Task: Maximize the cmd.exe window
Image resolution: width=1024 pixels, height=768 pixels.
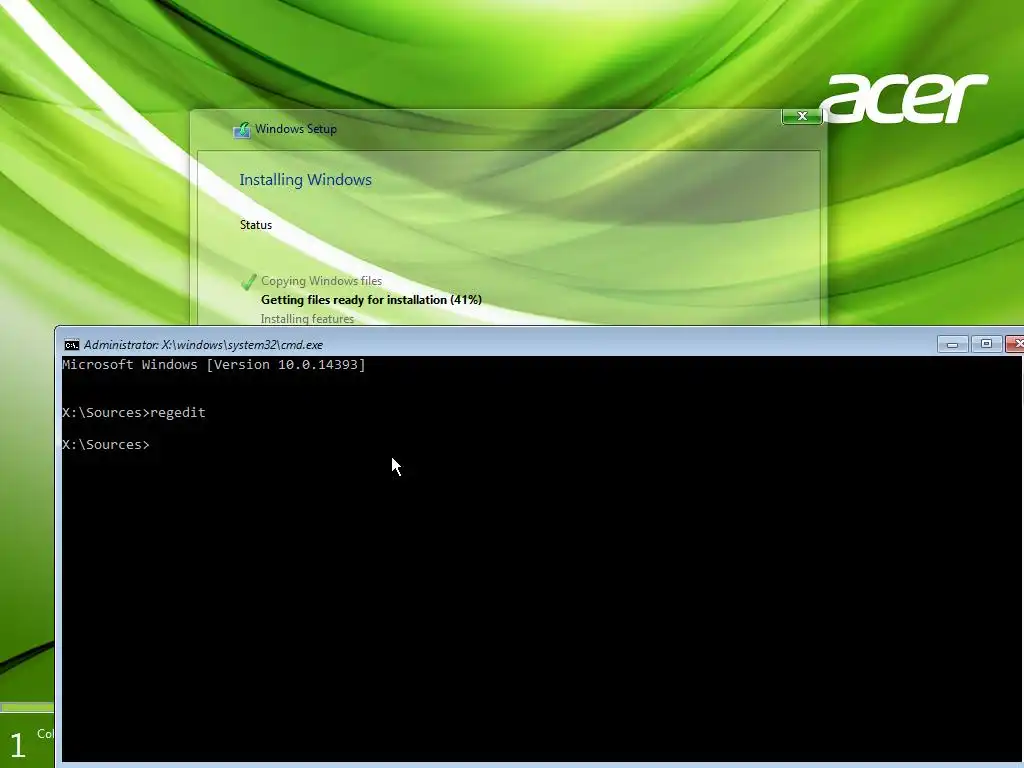Action: (986, 344)
